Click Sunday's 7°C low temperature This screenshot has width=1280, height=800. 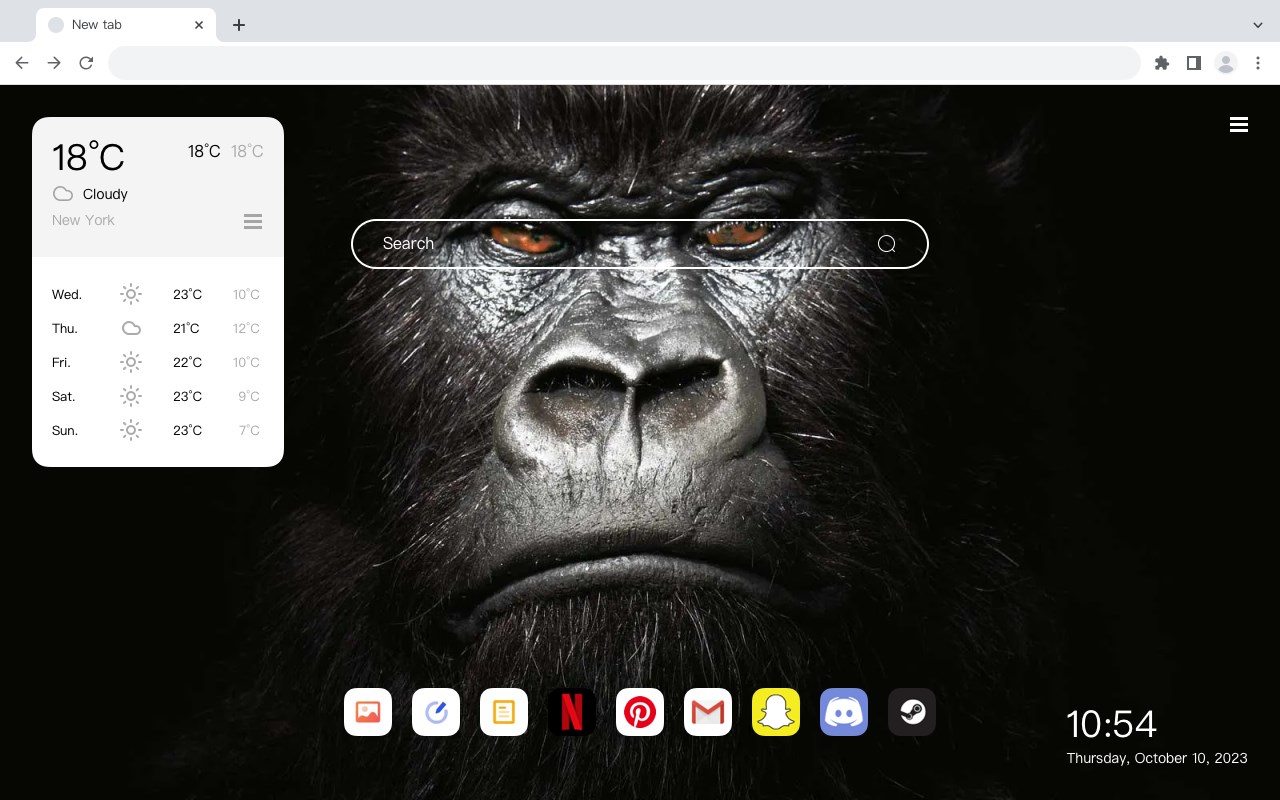(x=249, y=430)
